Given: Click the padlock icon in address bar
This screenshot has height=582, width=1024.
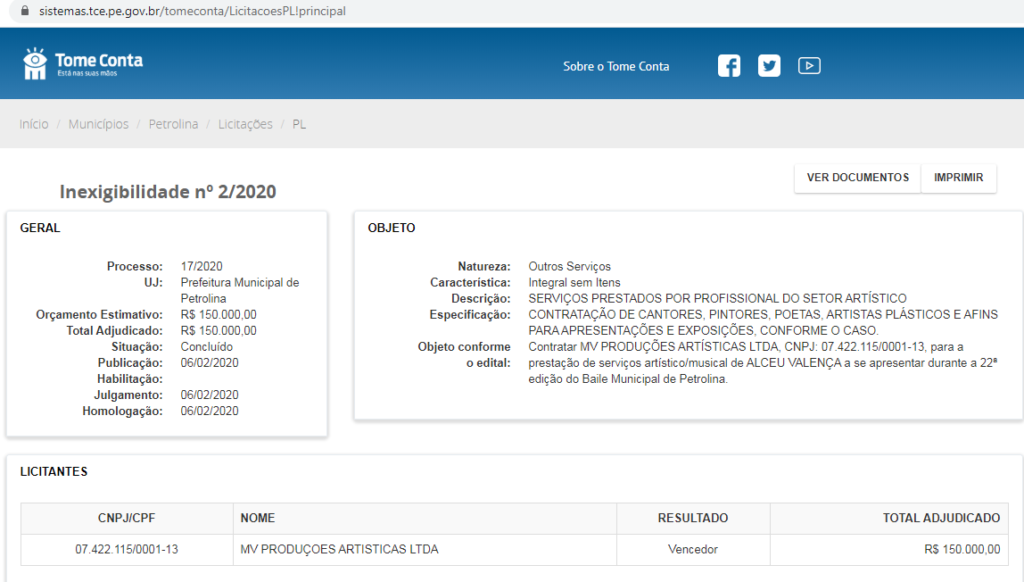Looking at the screenshot, I should [x=25, y=11].
